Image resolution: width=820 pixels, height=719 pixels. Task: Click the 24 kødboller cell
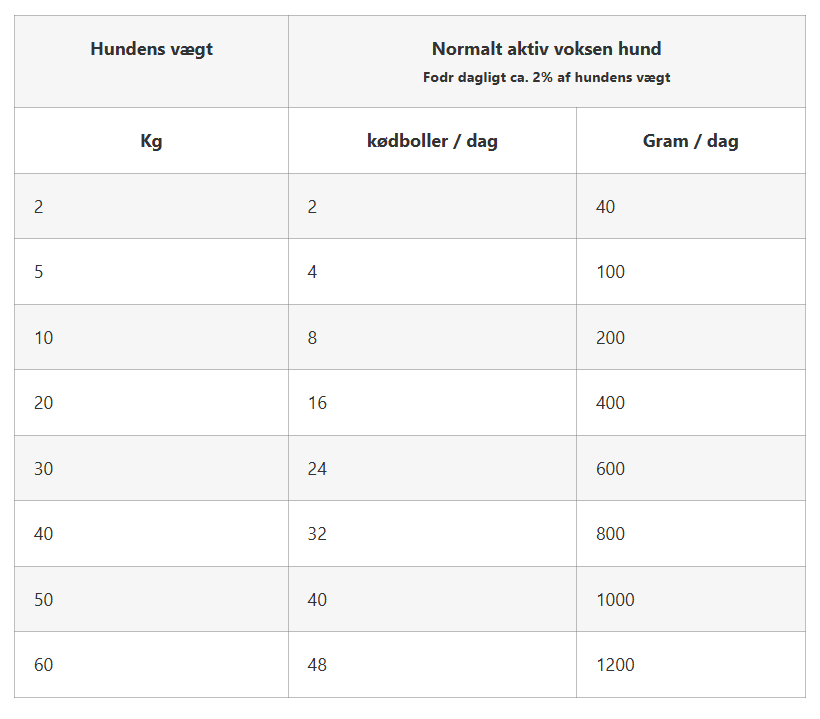click(x=432, y=469)
